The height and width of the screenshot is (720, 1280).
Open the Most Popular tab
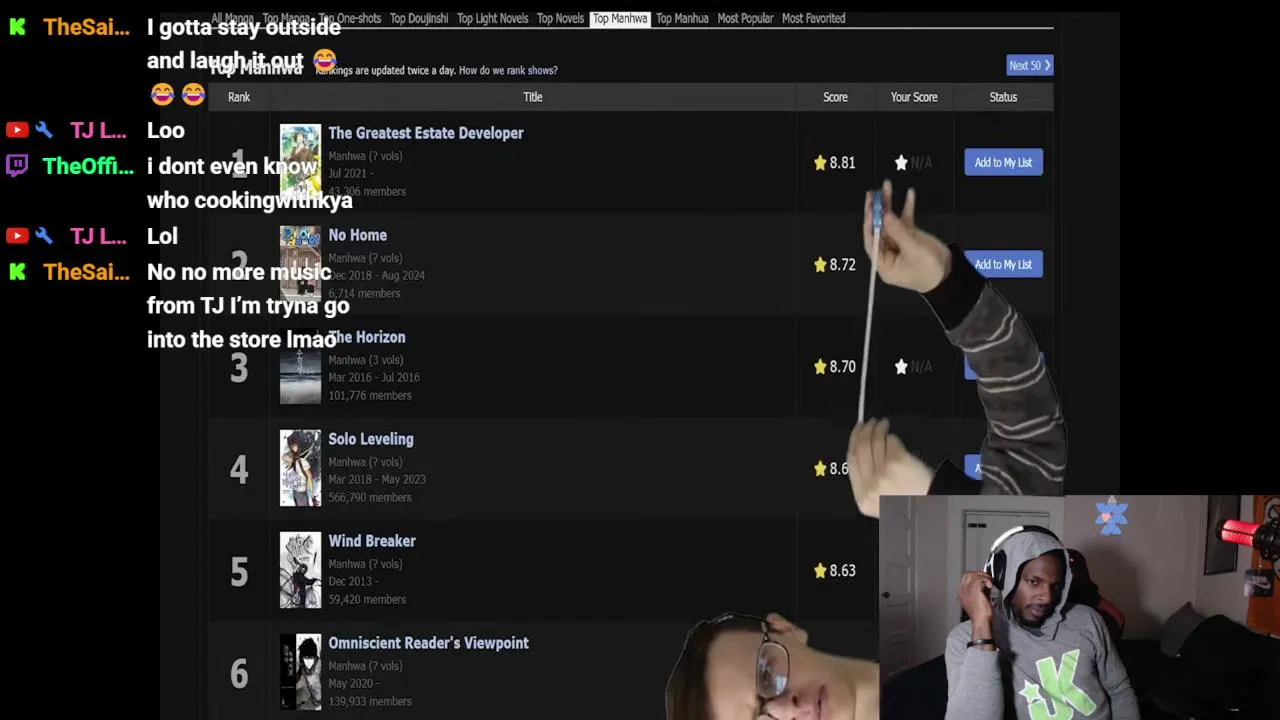pos(745,18)
